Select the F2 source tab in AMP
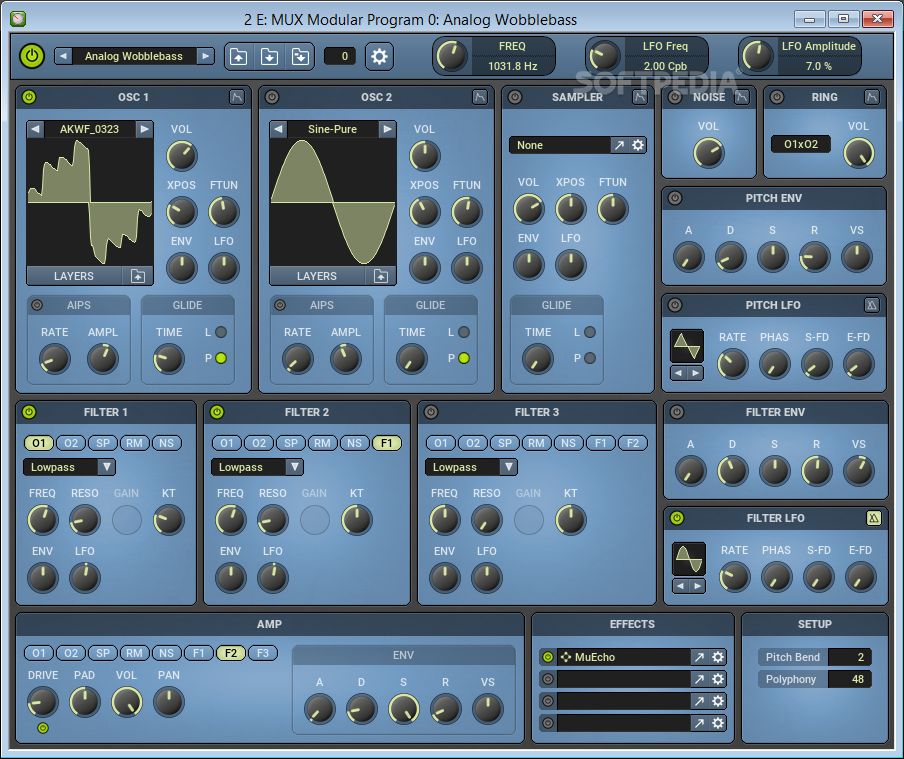 click(x=231, y=653)
